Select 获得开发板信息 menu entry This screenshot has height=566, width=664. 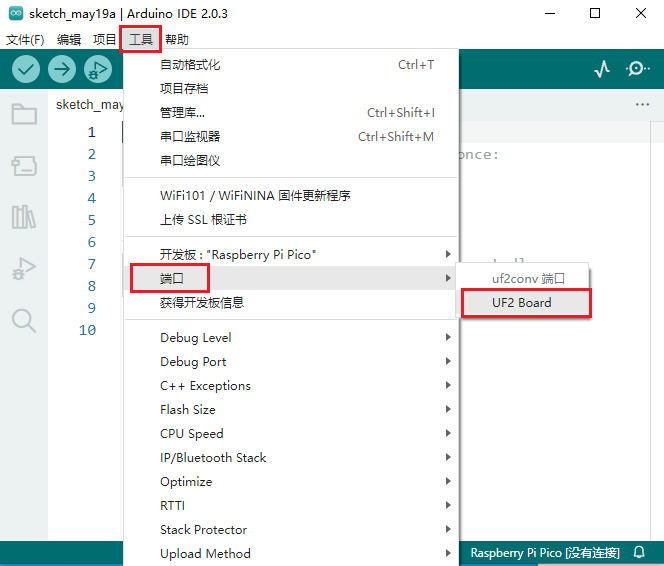point(291,302)
